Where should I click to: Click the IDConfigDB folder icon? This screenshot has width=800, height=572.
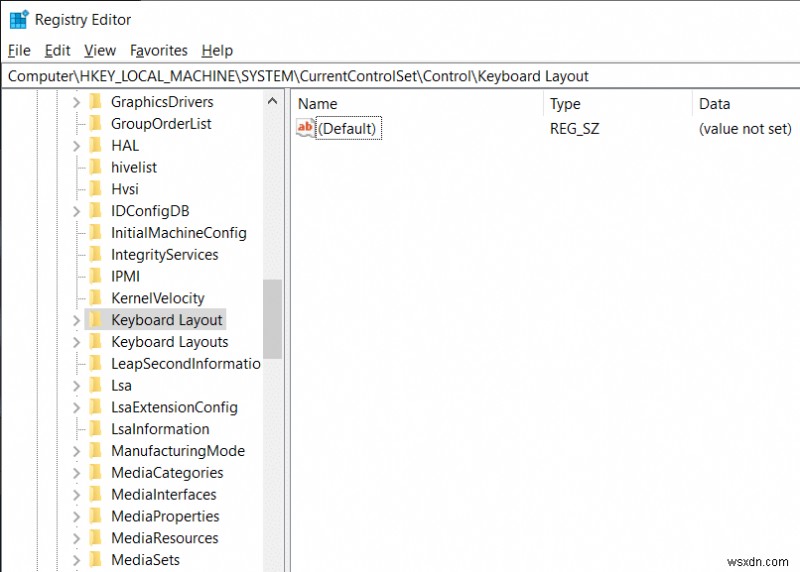[95, 211]
